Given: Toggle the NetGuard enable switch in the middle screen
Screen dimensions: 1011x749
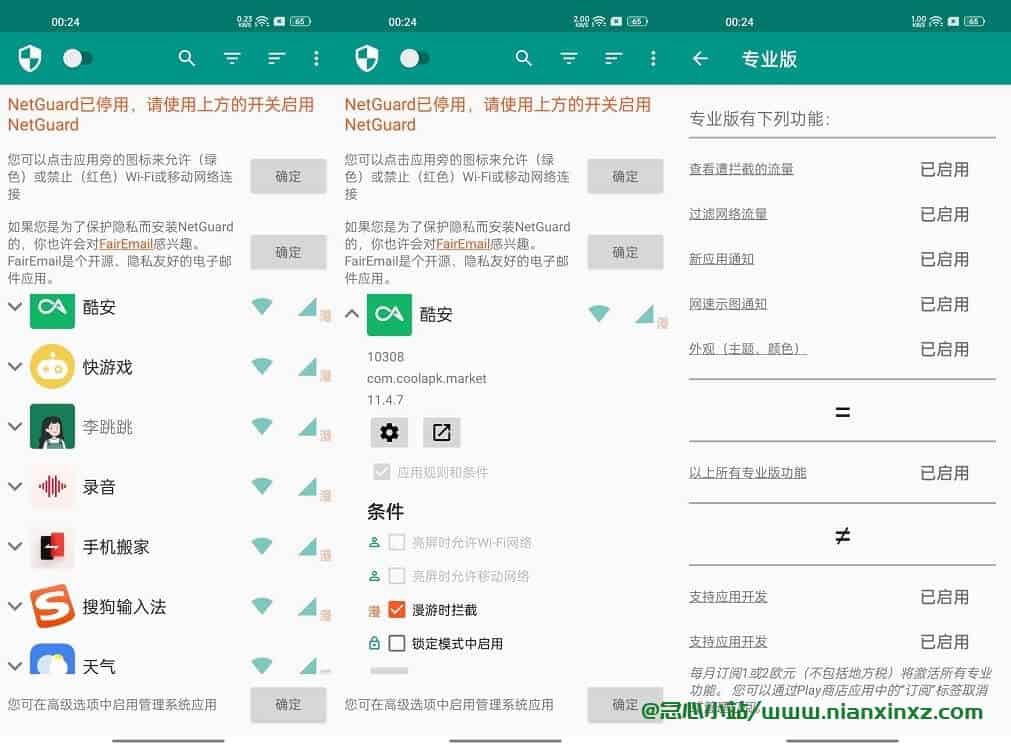Looking at the screenshot, I should (x=414, y=59).
